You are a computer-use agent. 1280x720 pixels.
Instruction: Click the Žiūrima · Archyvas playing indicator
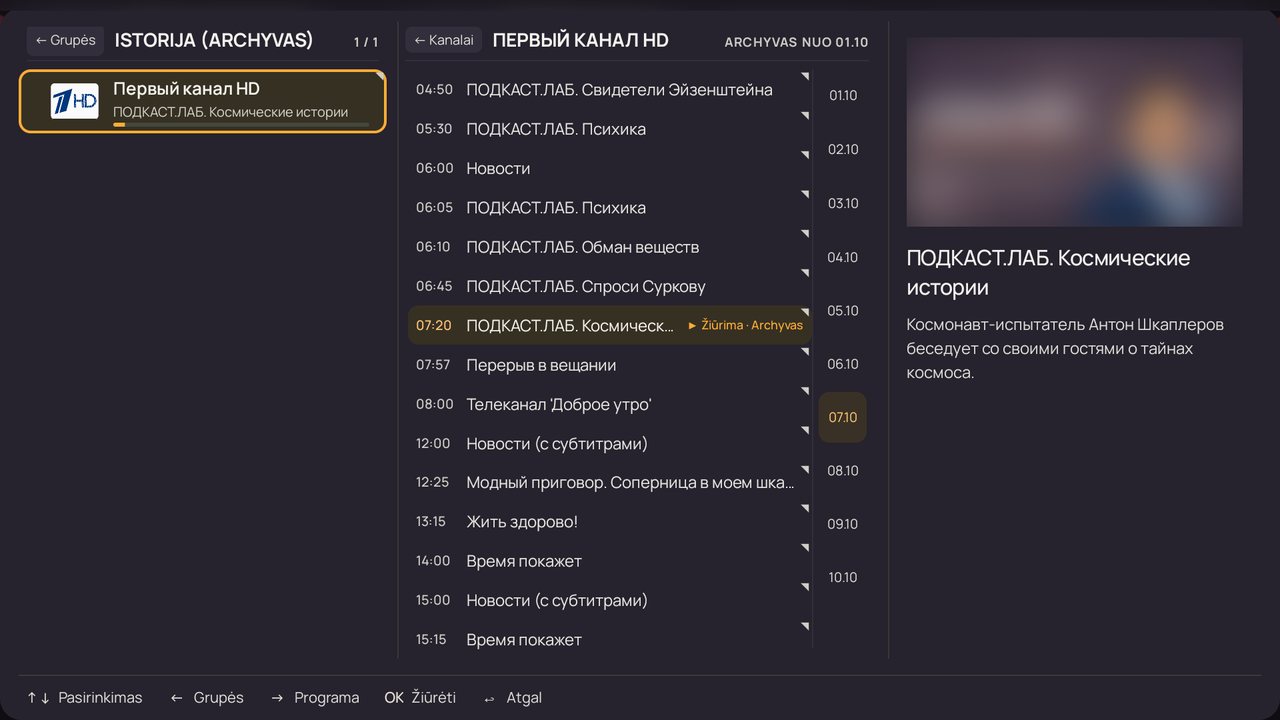[745, 326]
